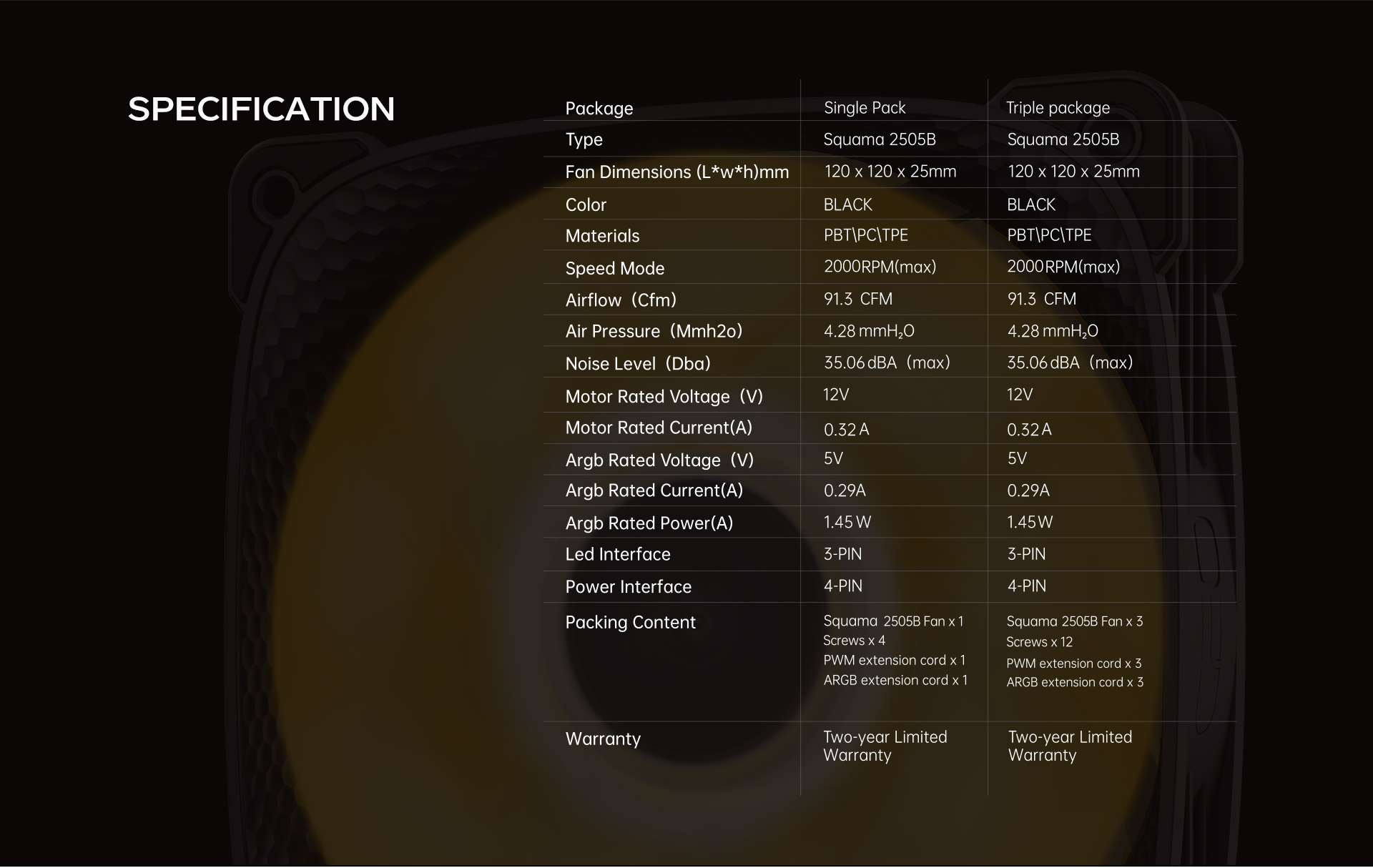Click 0.32 A under Single Pack
Viewport: 1373px width, 868px height.
pos(846,430)
